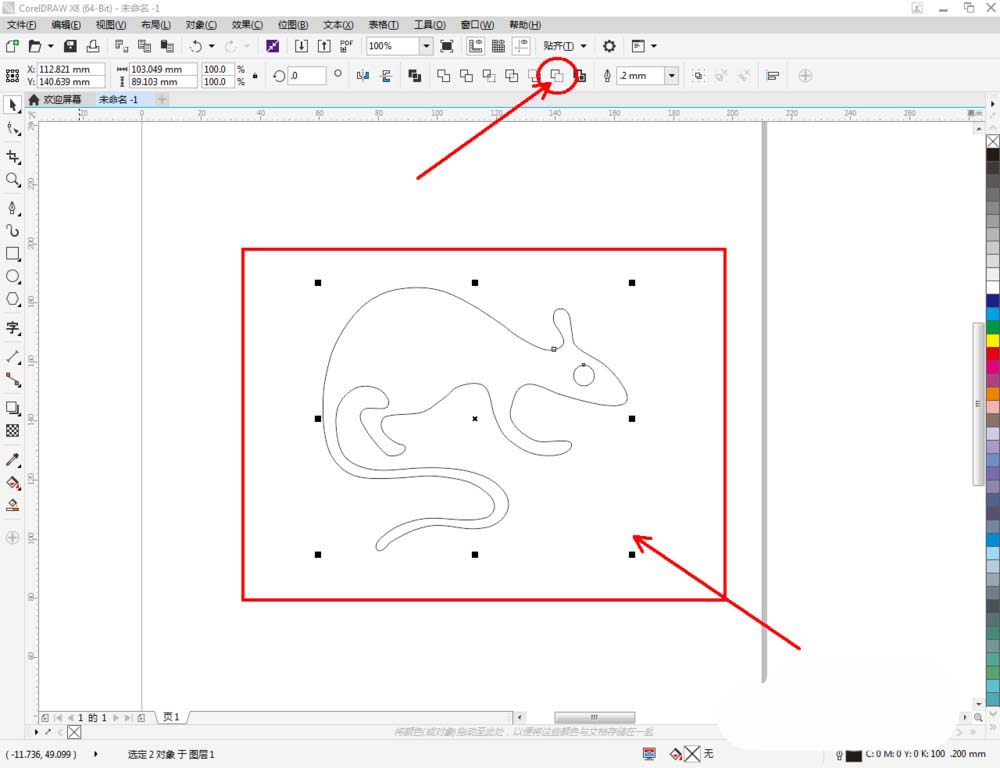Click the Weld shapes icon
Image resolution: width=1000 pixels, height=768 pixels.
pos(443,76)
